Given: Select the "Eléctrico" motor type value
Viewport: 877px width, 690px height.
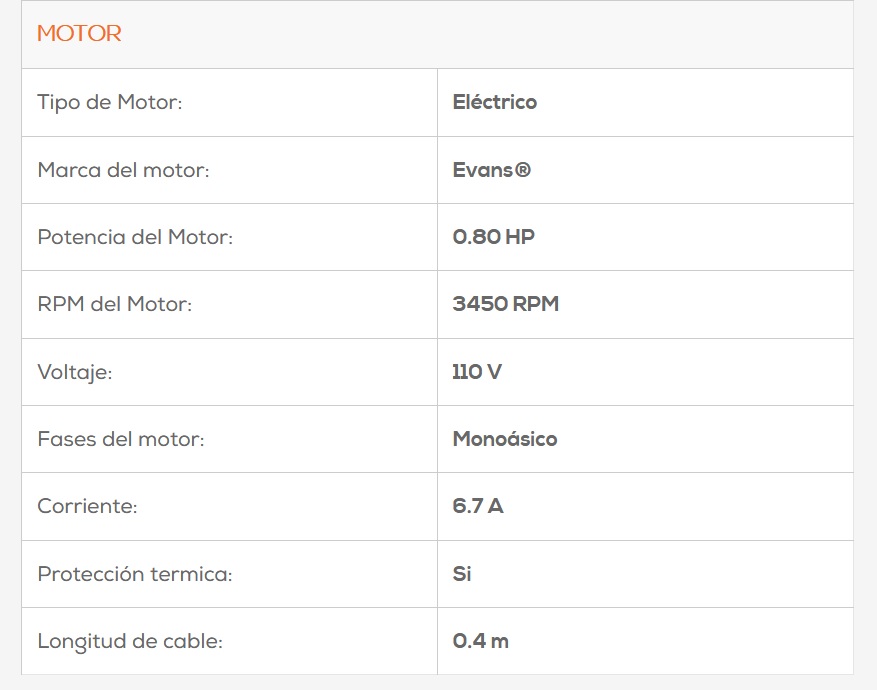Looking at the screenshot, I should [x=494, y=102].
